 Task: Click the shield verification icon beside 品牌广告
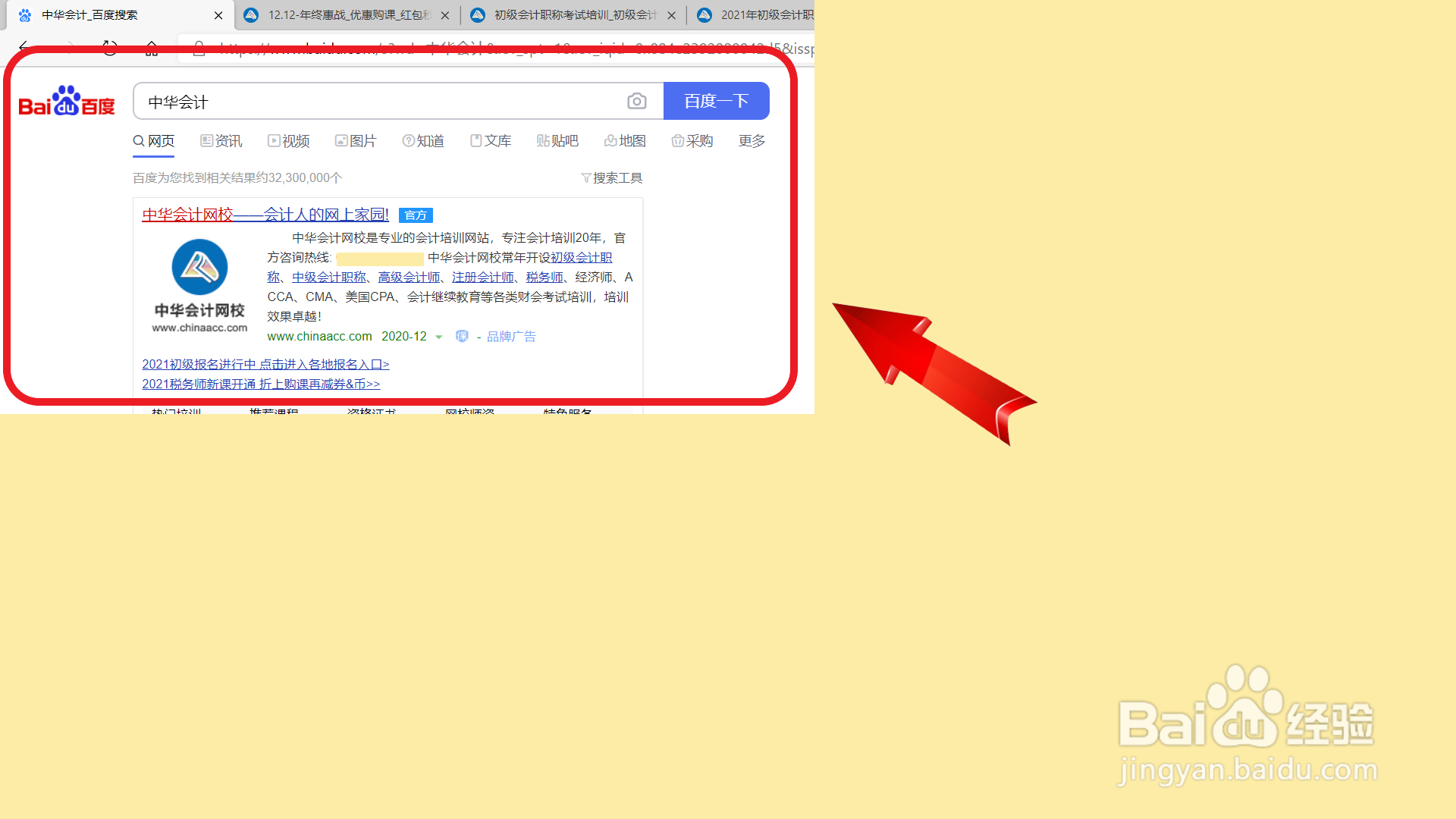pyautogui.click(x=461, y=336)
